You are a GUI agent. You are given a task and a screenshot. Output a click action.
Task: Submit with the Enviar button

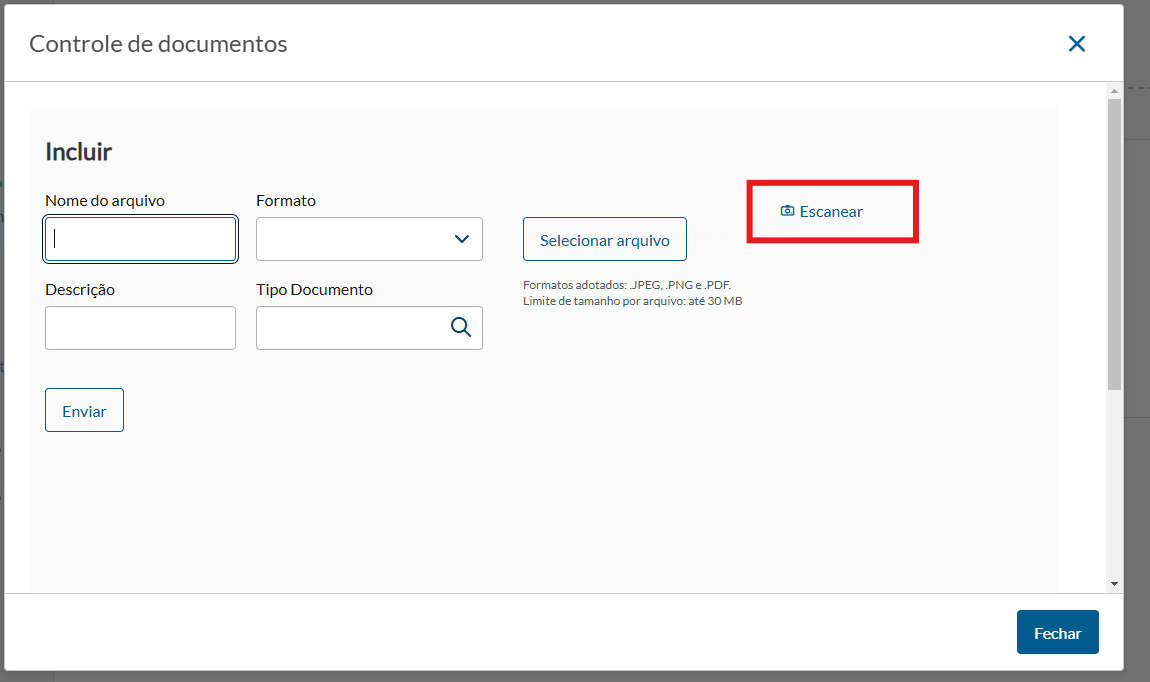point(84,410)
